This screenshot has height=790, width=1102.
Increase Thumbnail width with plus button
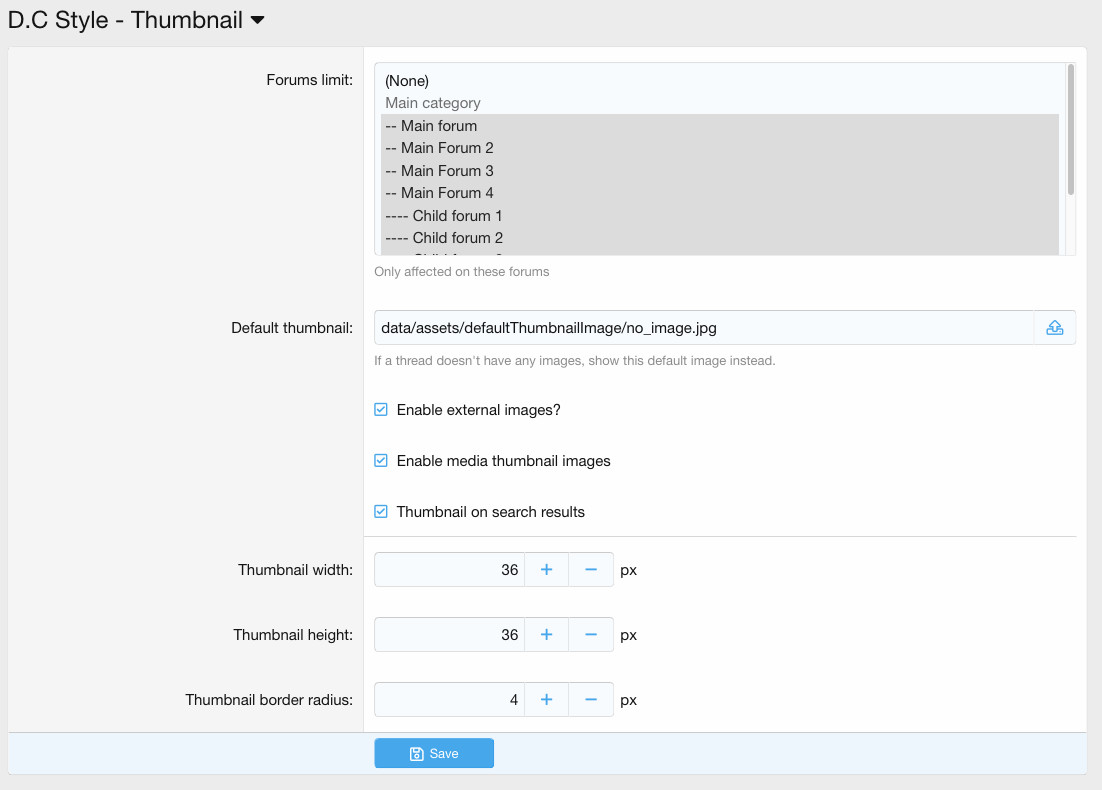tap(546, 570)
